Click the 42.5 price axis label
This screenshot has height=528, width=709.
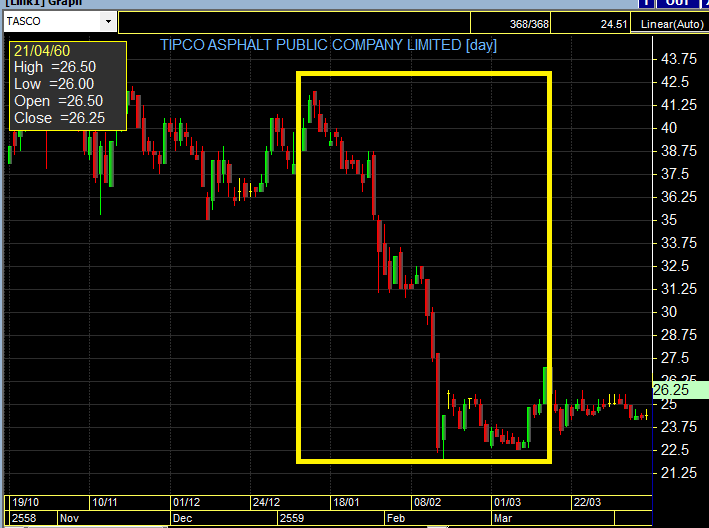pyautogui.click(x=675, y=82)
